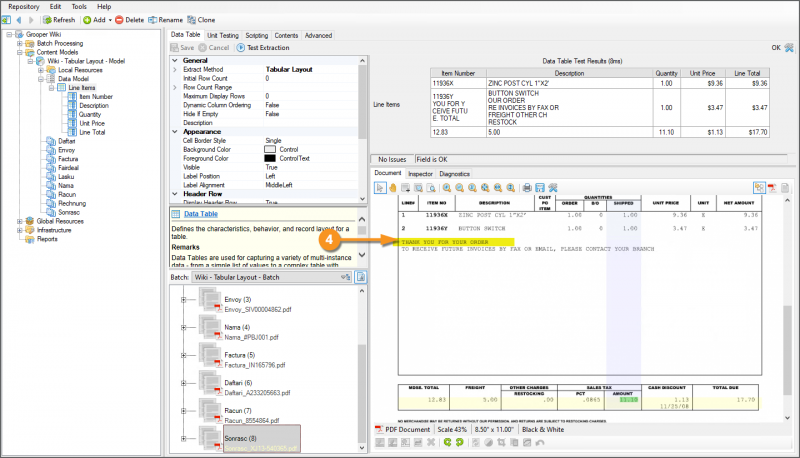Expand the Infrastructure tree node
The width and height of the screenshot is (800, 458).
tap(20, 231)
